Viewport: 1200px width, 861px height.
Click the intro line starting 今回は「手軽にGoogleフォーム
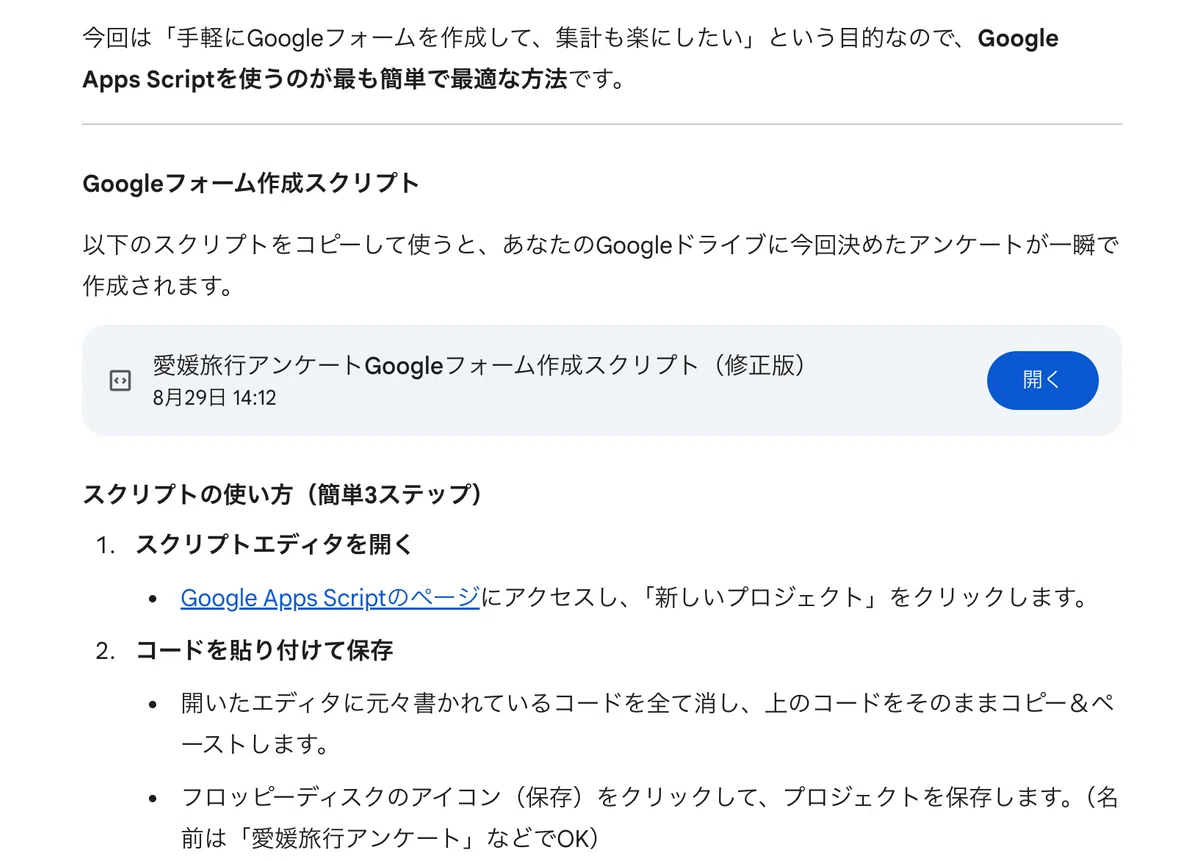tap(570, 39)
